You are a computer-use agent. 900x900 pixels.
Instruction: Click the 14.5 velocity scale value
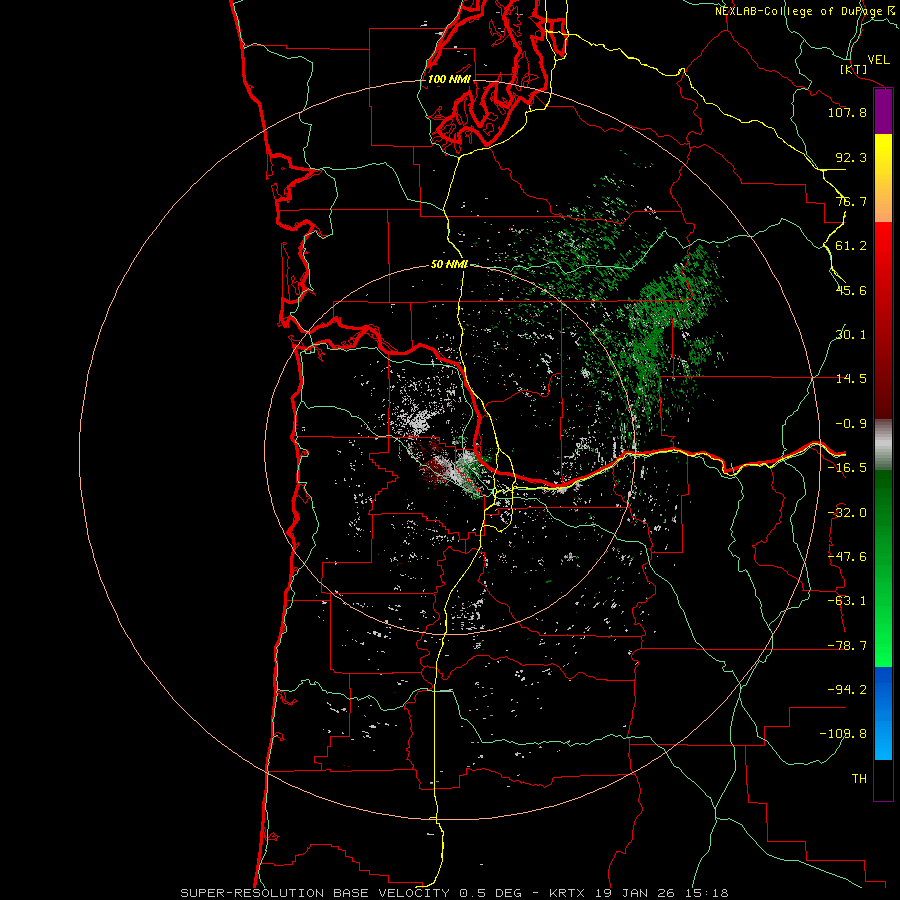[x=851, y=379]
